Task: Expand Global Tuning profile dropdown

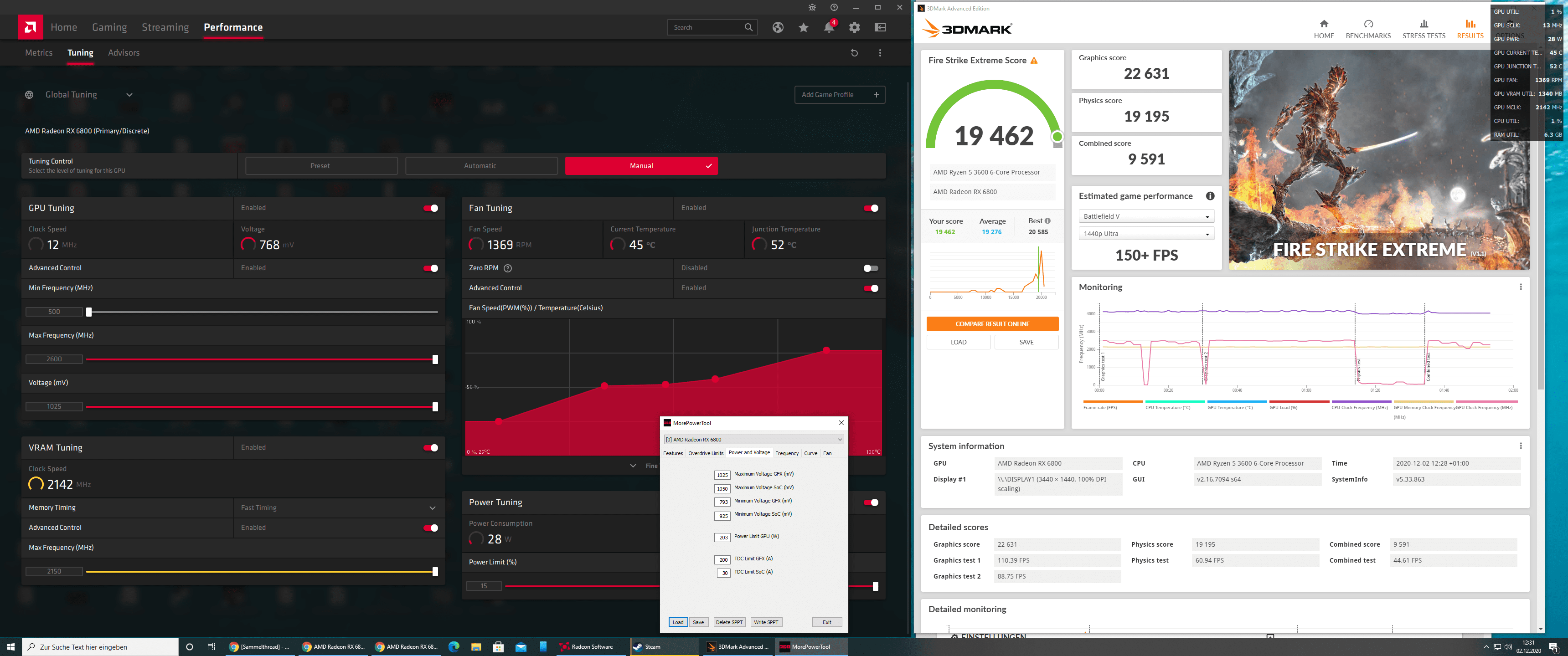Action: tap(129, 95)
